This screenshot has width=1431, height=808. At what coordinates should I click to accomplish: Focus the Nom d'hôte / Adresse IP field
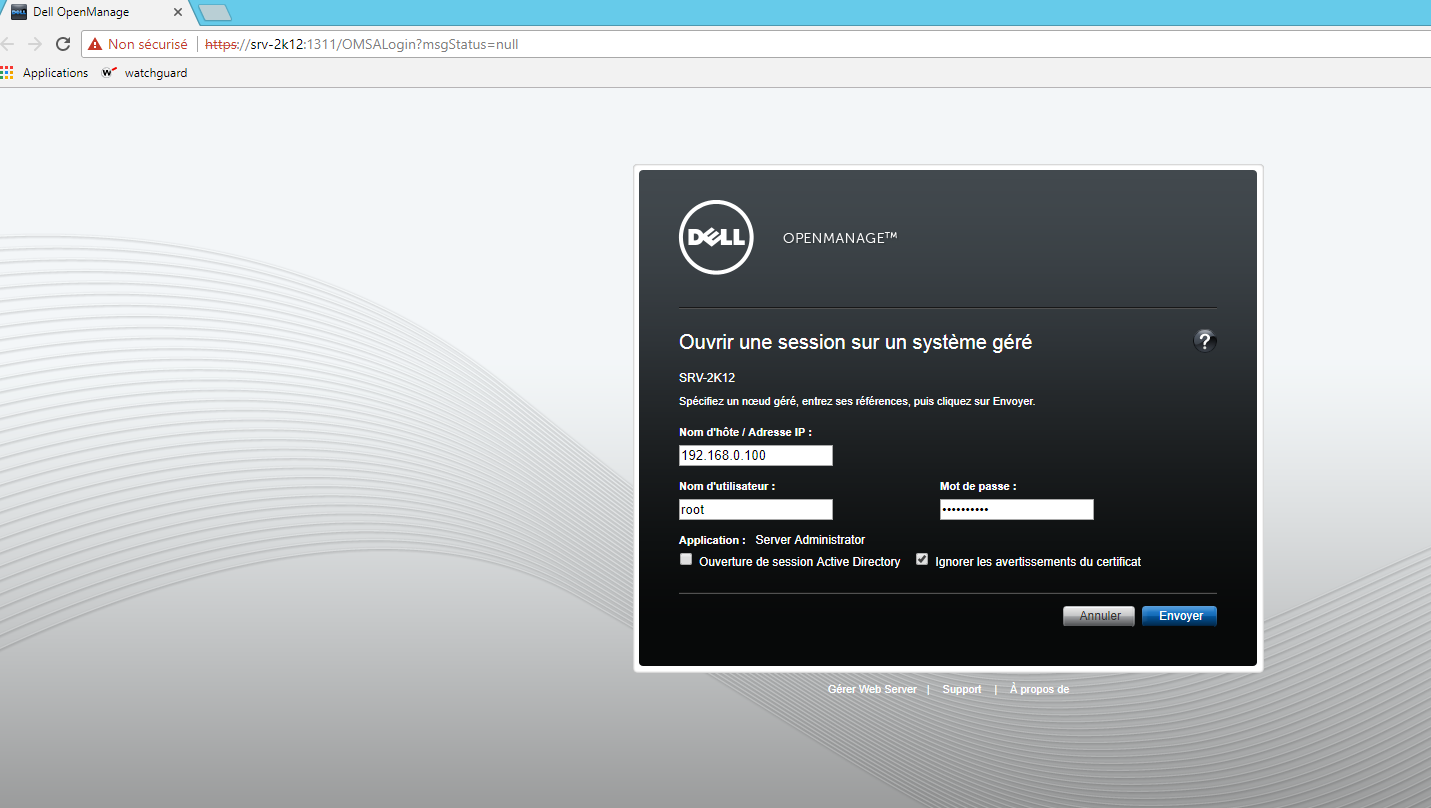pyautogui.click(x=755, y=456)
